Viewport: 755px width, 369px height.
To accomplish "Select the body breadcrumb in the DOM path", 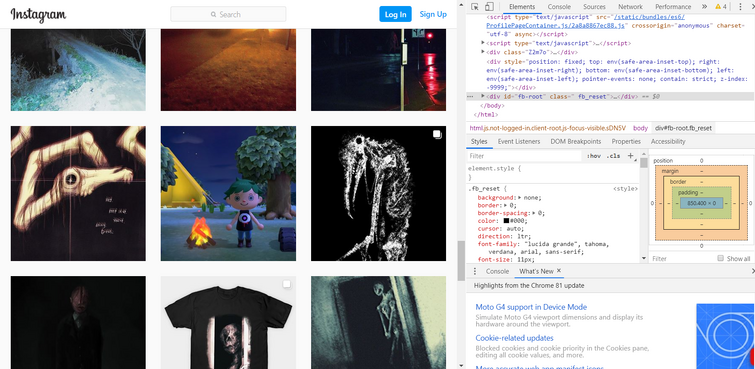I will point(640,128).
